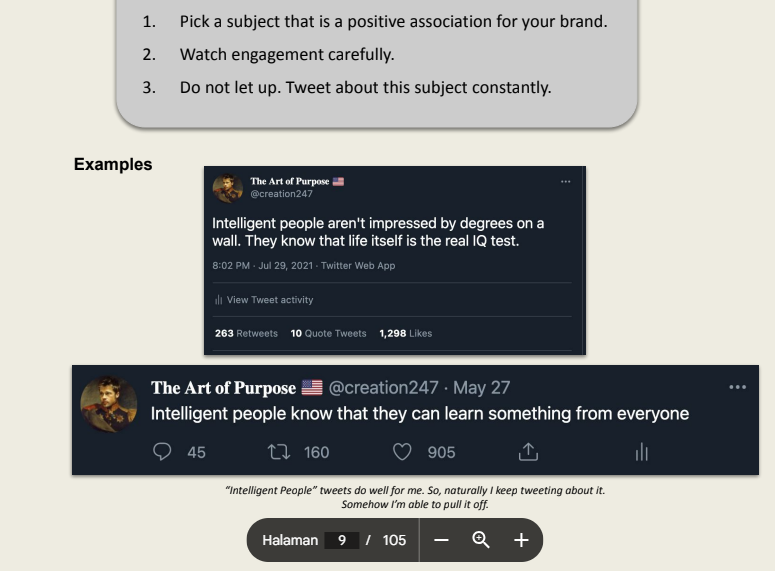
Task: Click the zoom out minus icon
Action: tap(442, 540)
